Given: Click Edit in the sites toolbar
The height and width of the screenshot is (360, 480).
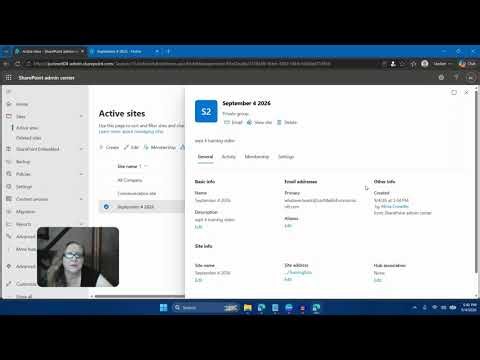Looking at the screenshot, I should point(131,147).
